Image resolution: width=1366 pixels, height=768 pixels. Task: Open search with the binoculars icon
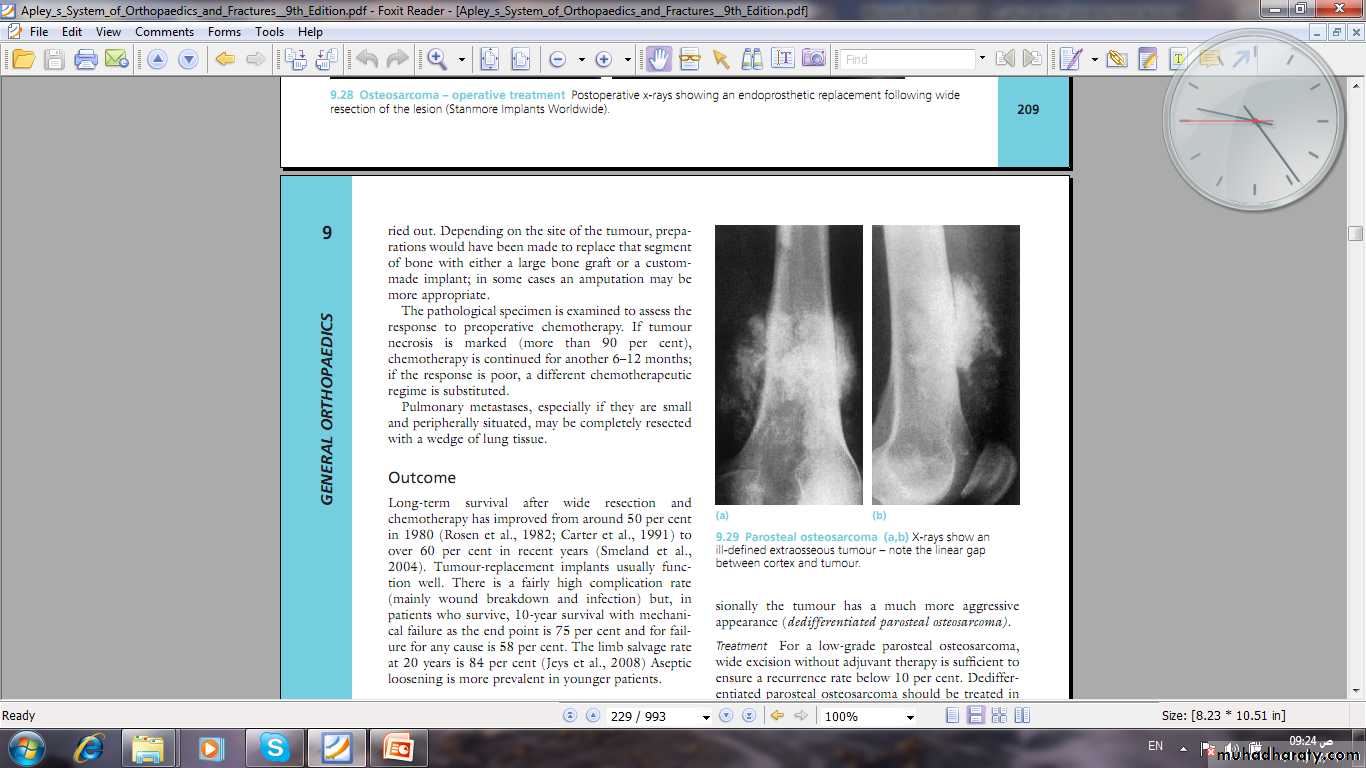pos(752,59)
